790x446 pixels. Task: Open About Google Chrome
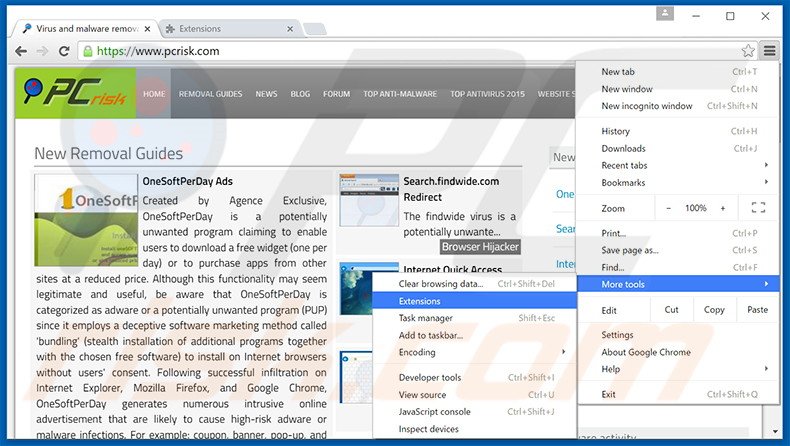point(678,352)
